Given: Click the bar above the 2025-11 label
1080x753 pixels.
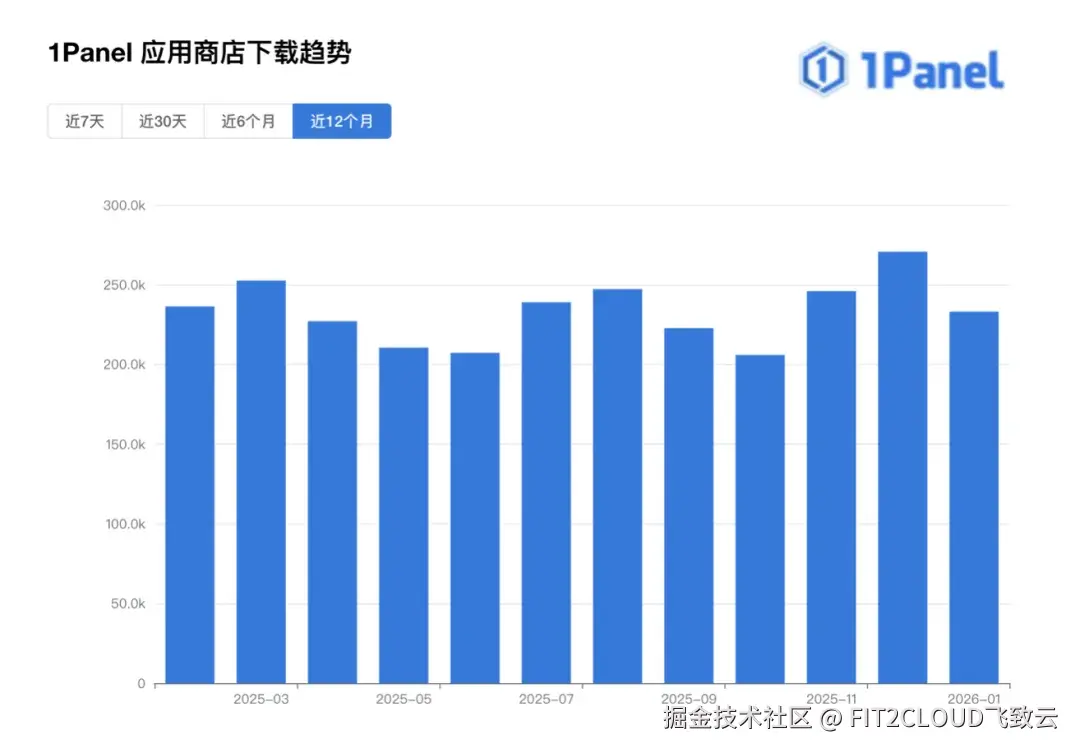Looking at the screenshot, I should tap(831, 487).
